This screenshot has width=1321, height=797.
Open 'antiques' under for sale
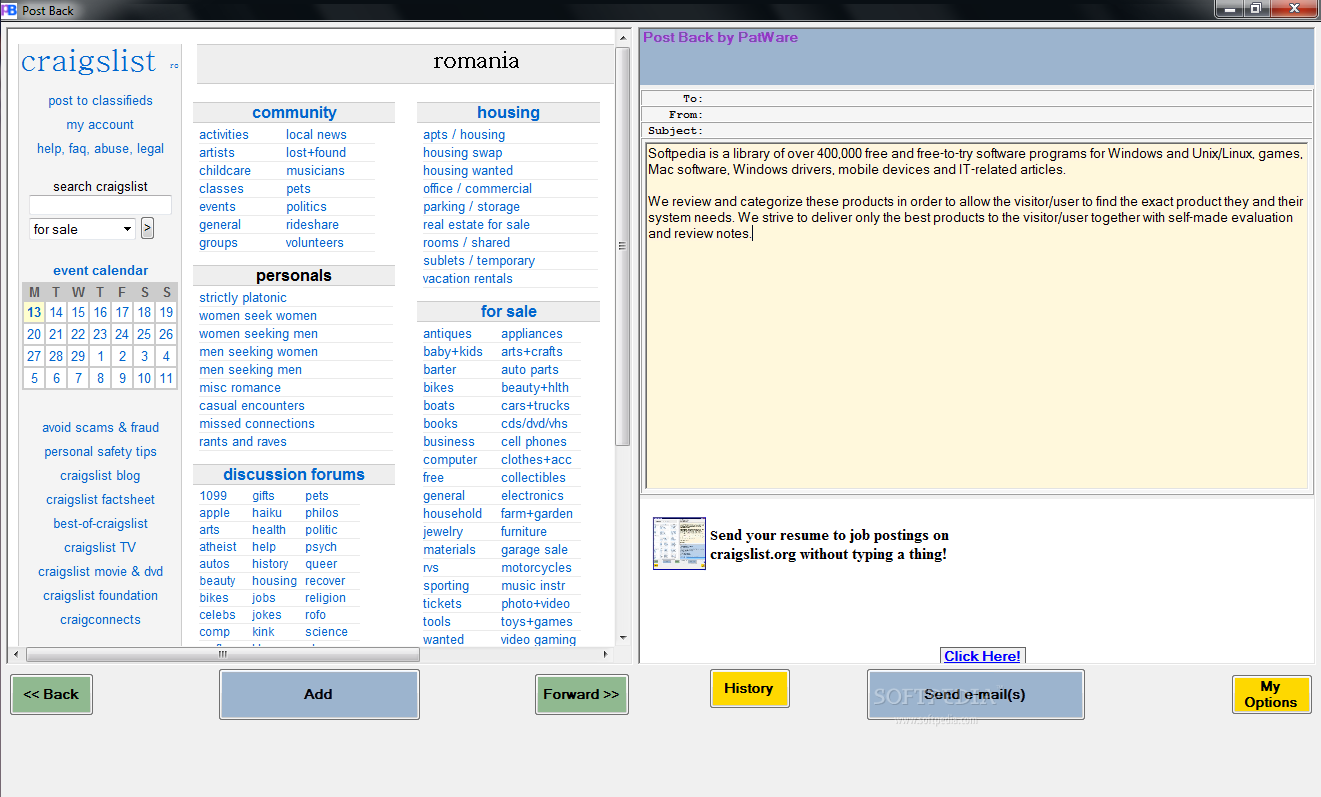[x=447, y=333]
